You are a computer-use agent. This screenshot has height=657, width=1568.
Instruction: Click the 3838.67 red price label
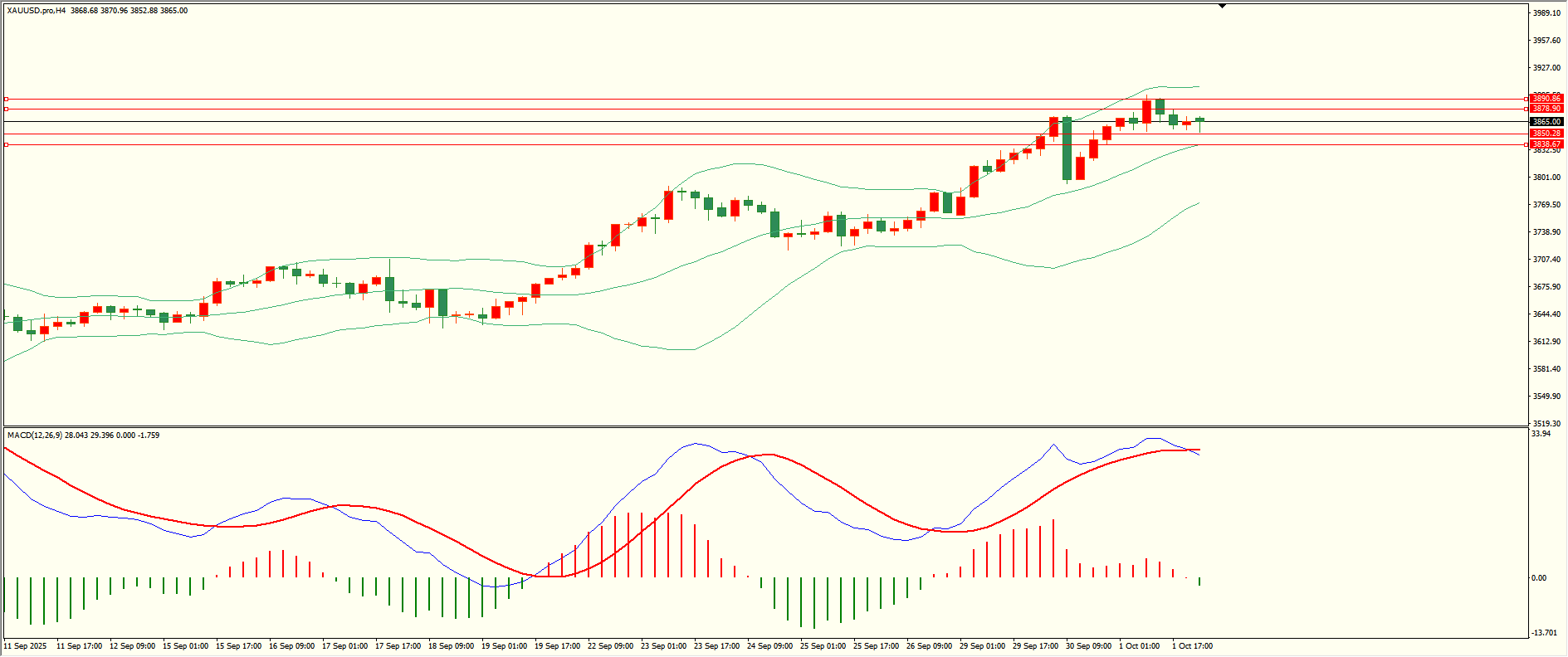(1546, 144)
